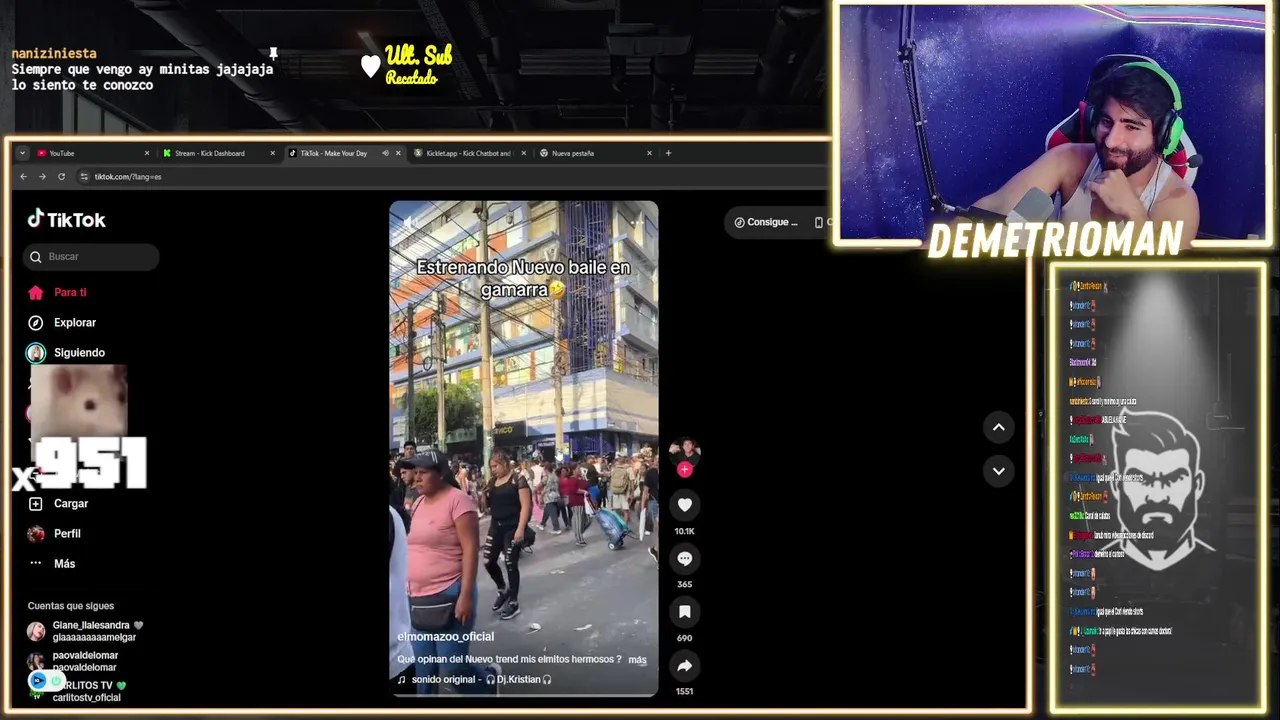Like the video with heart icon

(684, 505)
